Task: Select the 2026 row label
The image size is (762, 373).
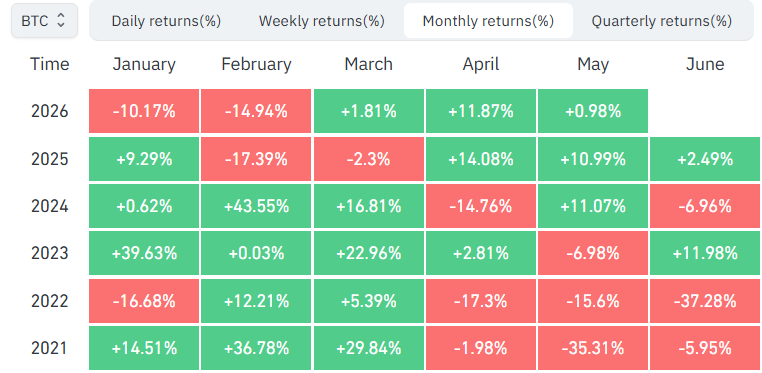Action: coord(50,112)
